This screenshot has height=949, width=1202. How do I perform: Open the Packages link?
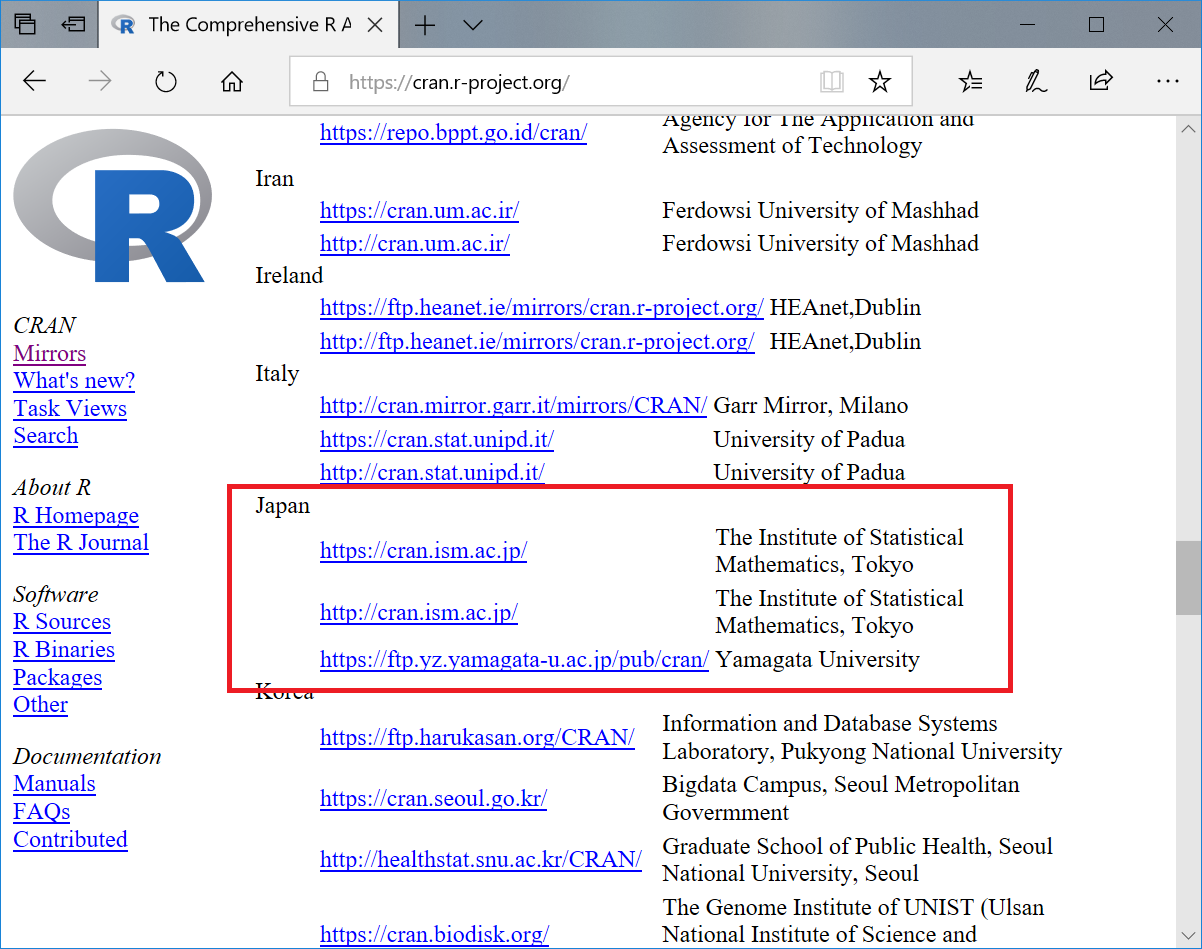58,678
